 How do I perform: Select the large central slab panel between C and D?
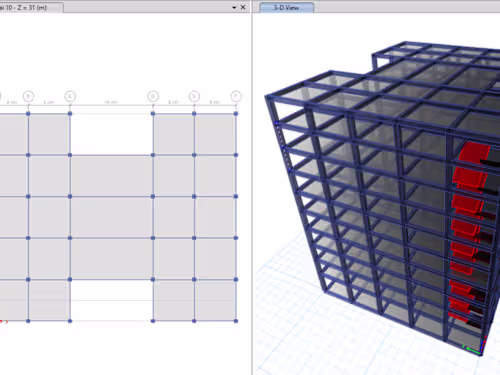[112, 217]
